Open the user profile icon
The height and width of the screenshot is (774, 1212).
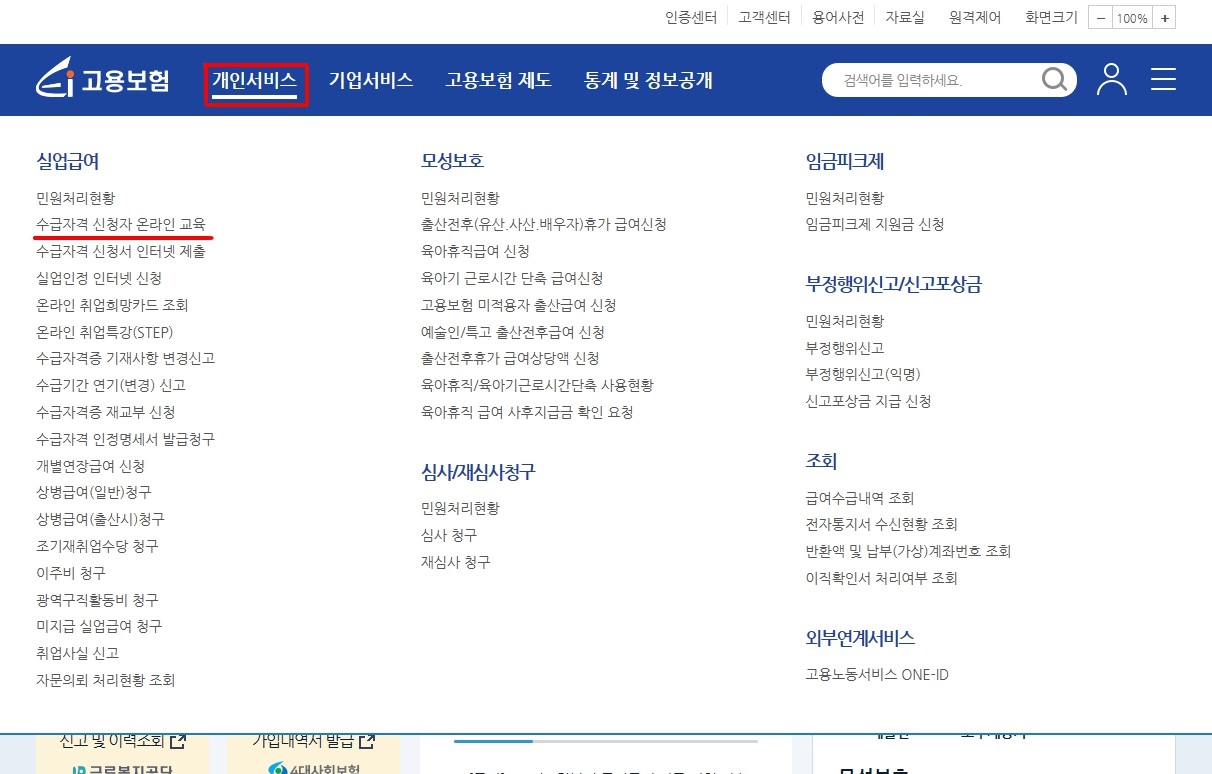point(1111,80)
